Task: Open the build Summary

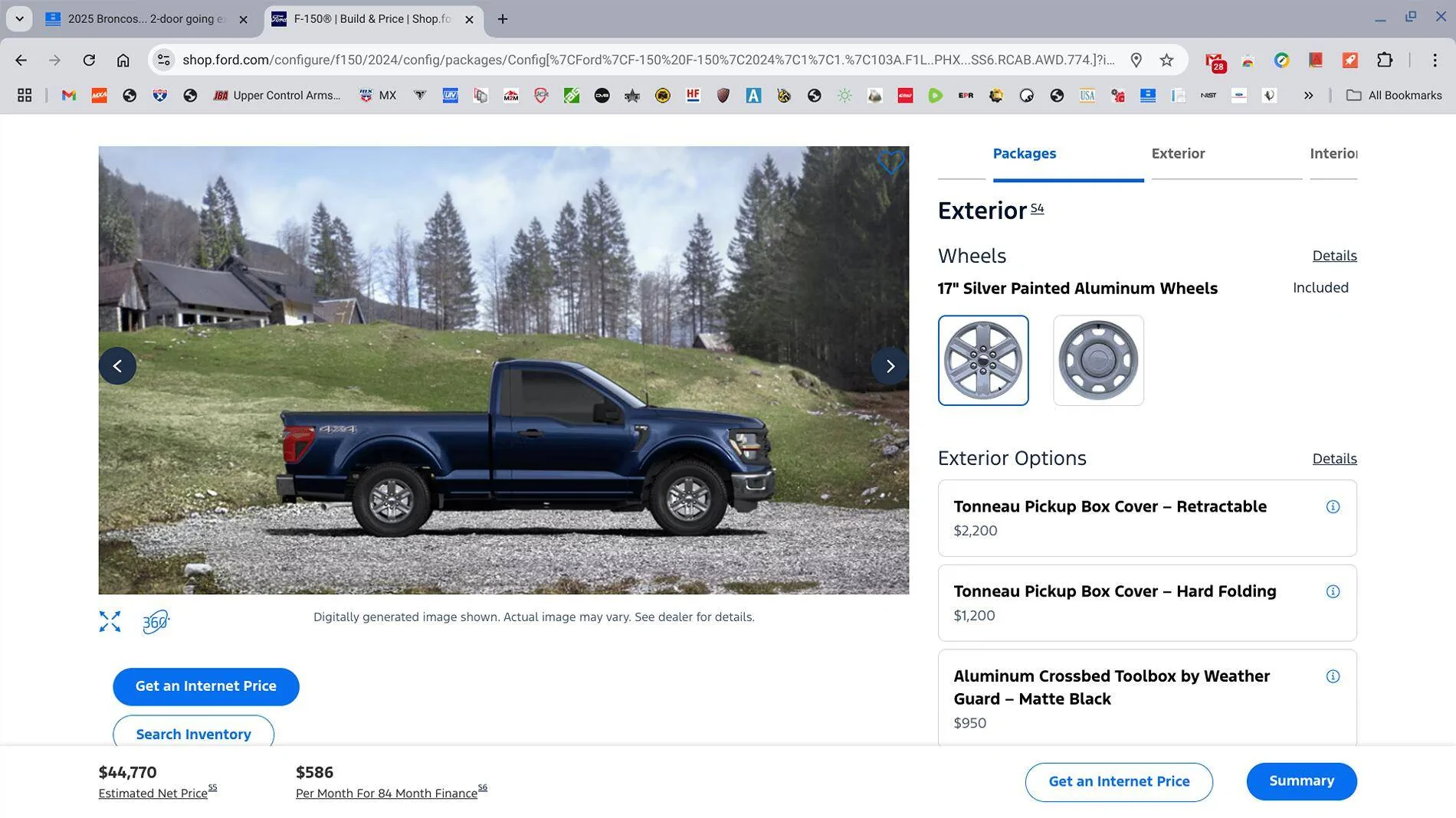Action: (x=1301, y=782)
